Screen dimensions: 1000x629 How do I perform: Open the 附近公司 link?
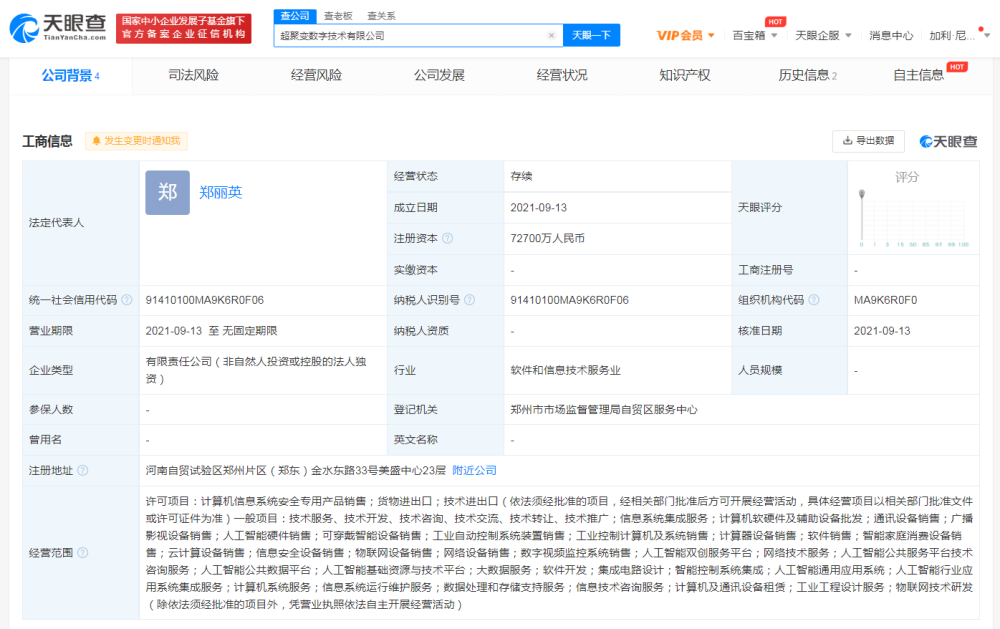474,471
